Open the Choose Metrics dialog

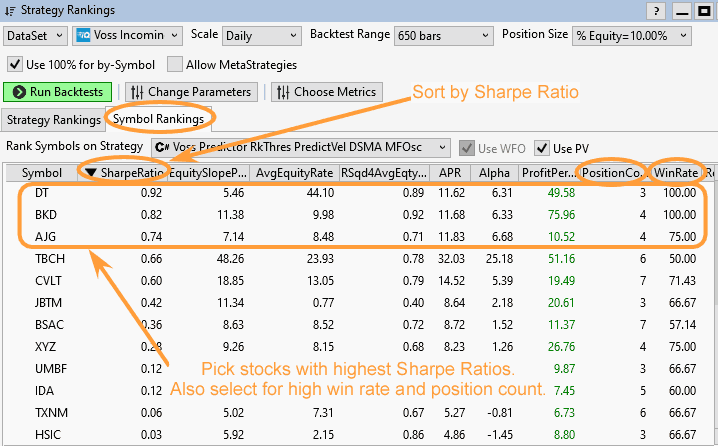pyautogui.click(x=327, y=92)
